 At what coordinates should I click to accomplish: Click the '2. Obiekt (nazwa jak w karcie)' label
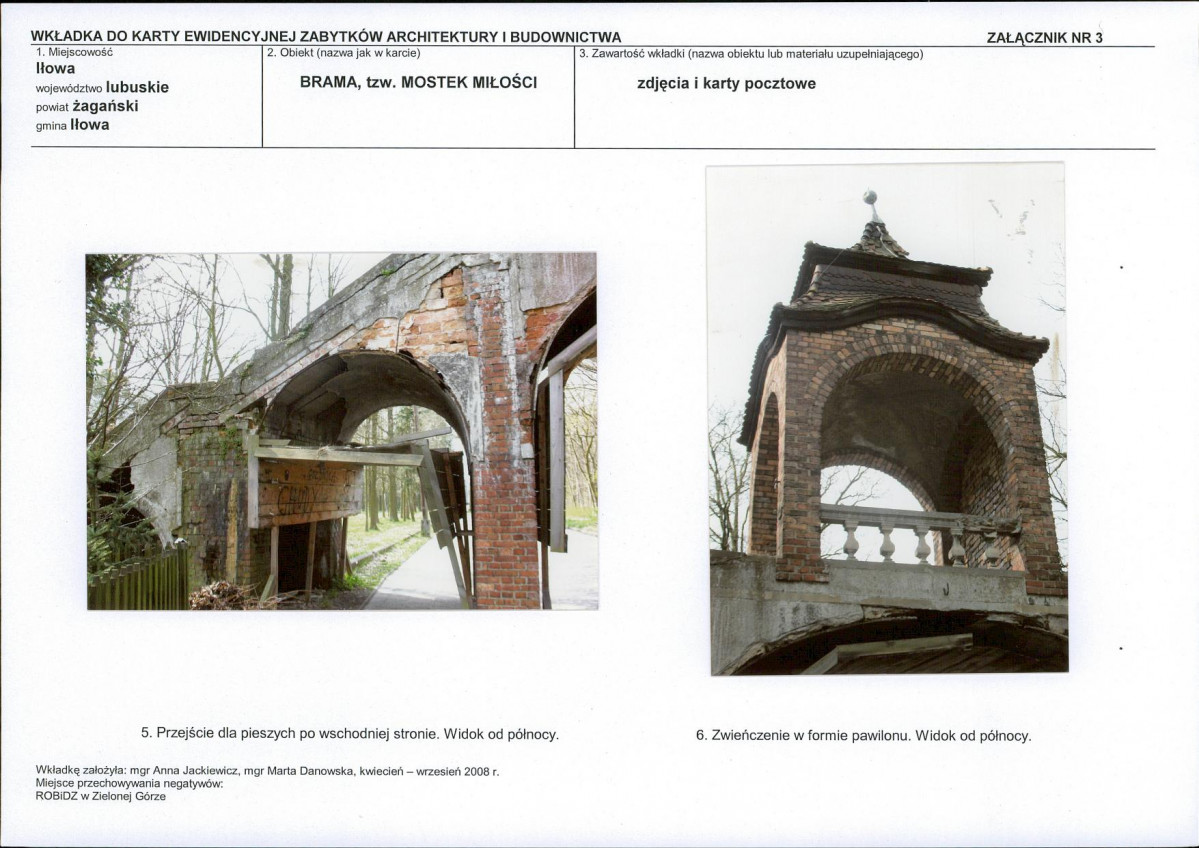(344, 52)
